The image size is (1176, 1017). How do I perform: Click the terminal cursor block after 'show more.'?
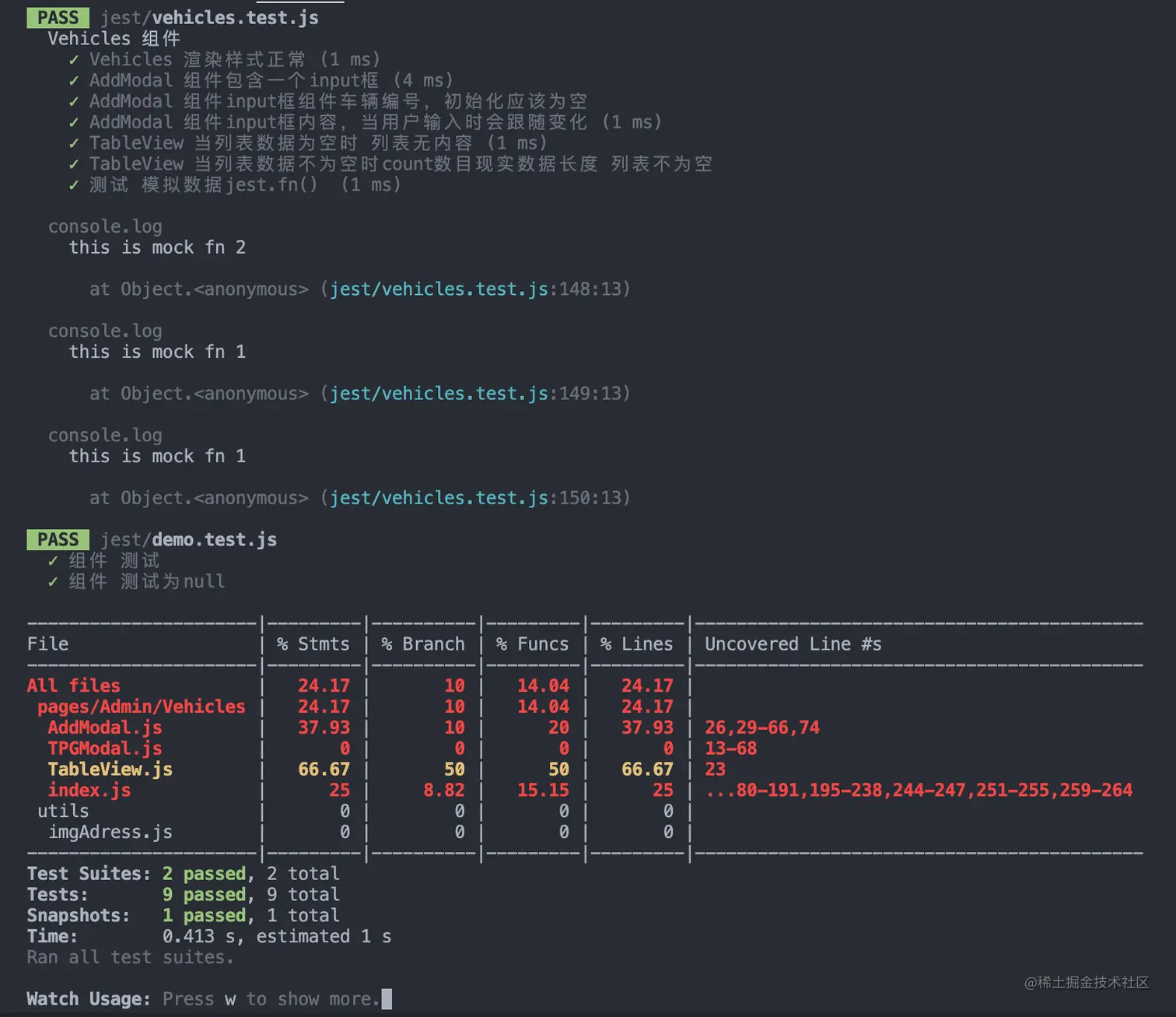click(x=387, y=999)
